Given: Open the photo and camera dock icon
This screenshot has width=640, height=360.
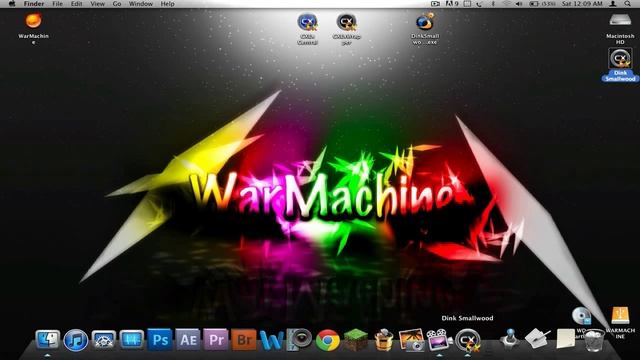Looking at the screenshot, I should (411, 340).
